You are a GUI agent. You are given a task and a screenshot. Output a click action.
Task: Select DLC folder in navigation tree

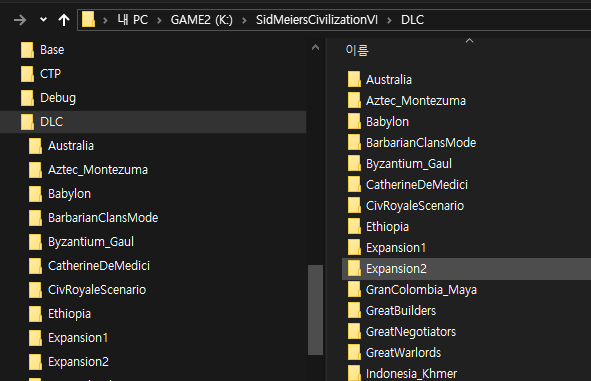point(153,122)
